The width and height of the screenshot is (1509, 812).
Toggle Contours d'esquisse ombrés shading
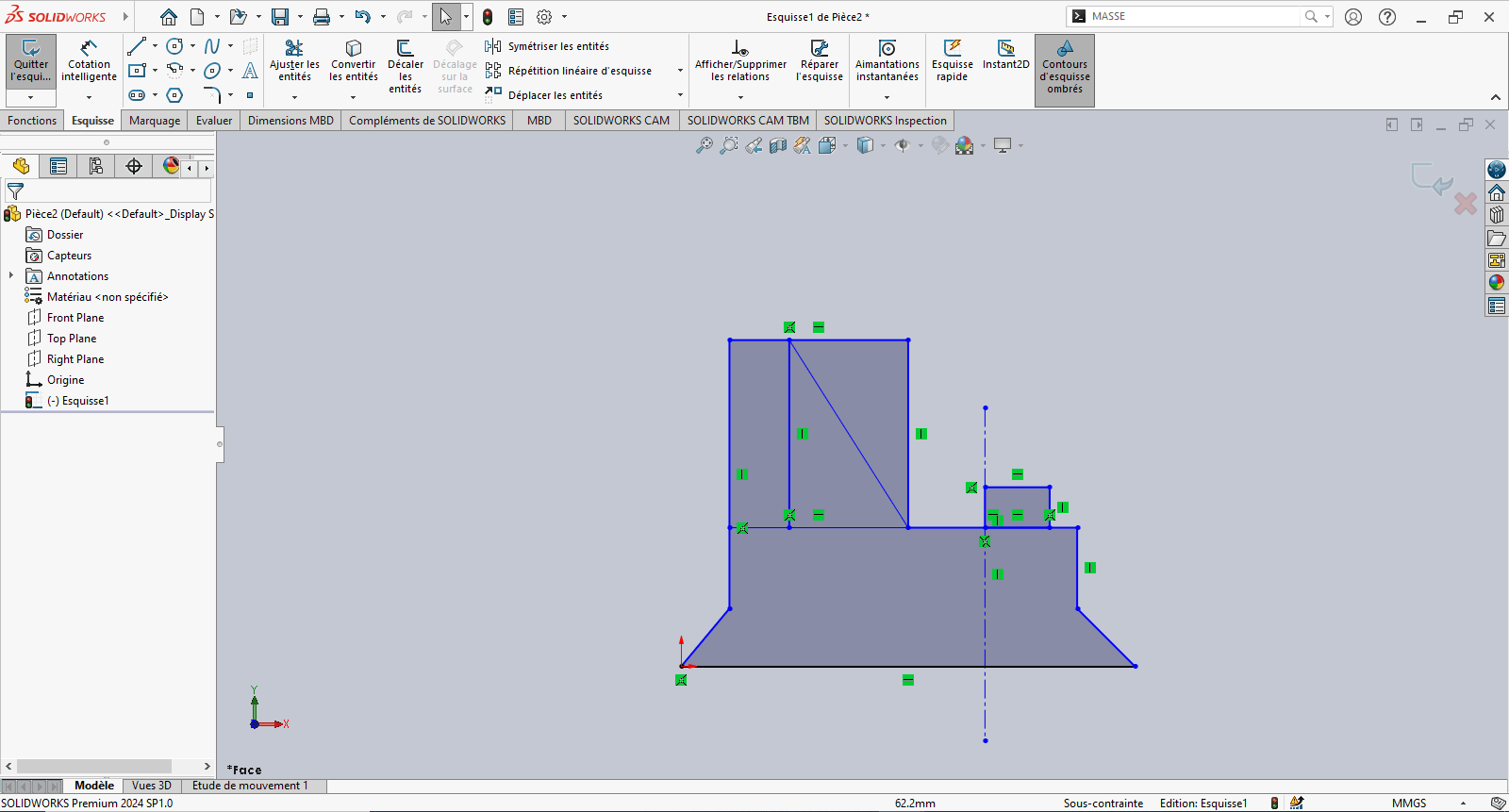1064,70
